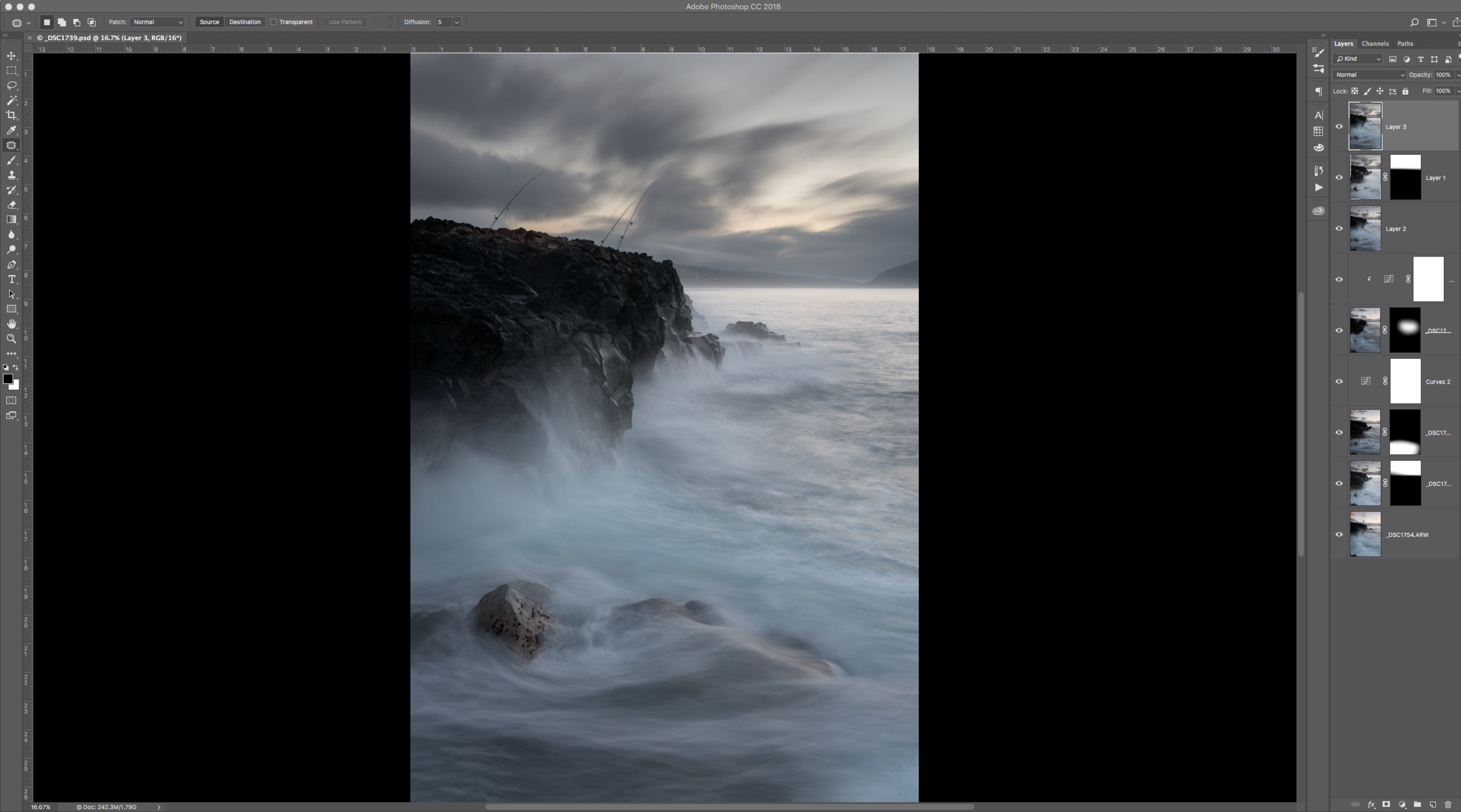This screenshot has width=1461, height=812.
Task: Hide the Curves 2 adjustment layer
Action: pos(1339,381)
